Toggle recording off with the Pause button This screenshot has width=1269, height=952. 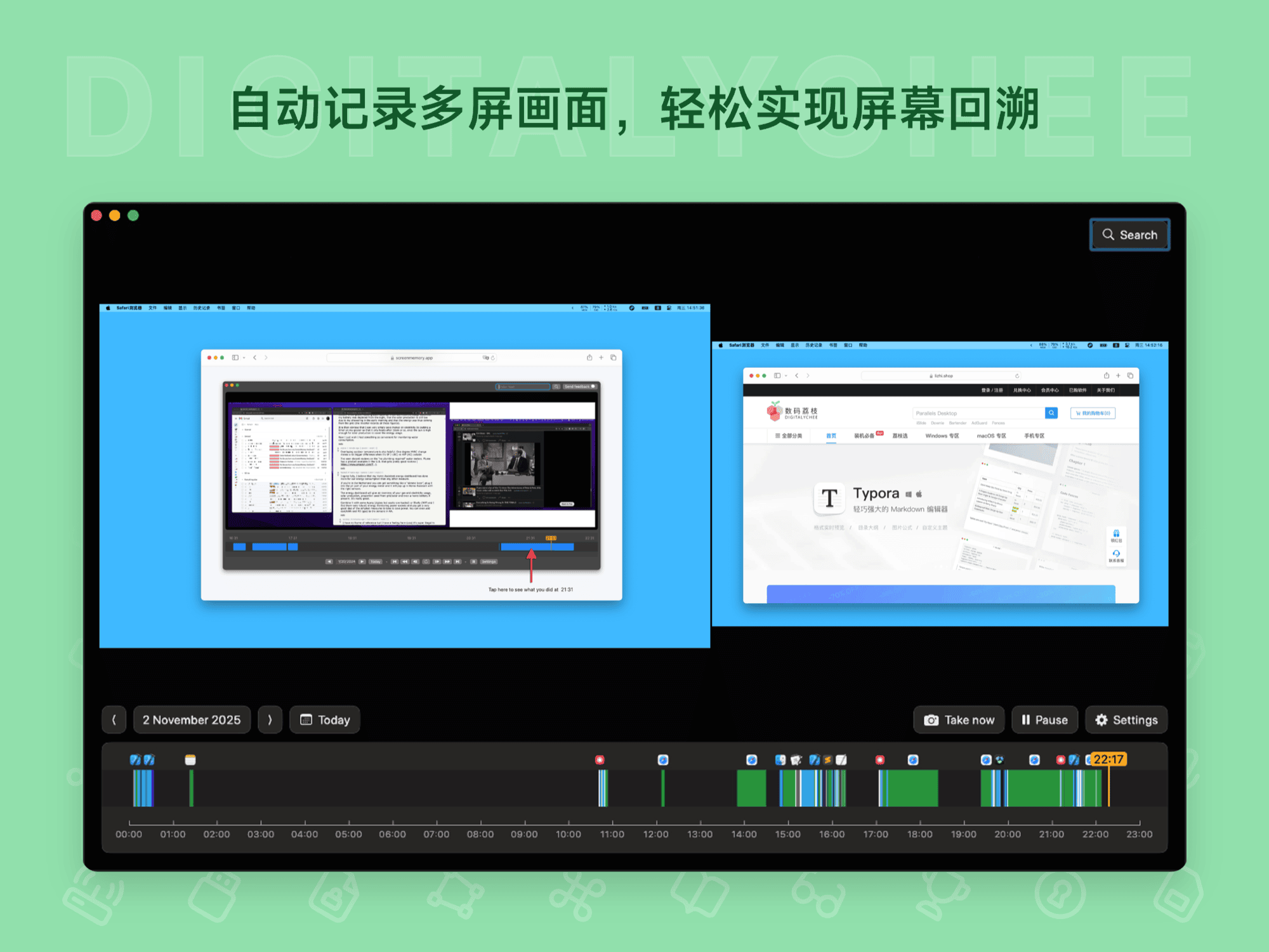[1044, 719]
